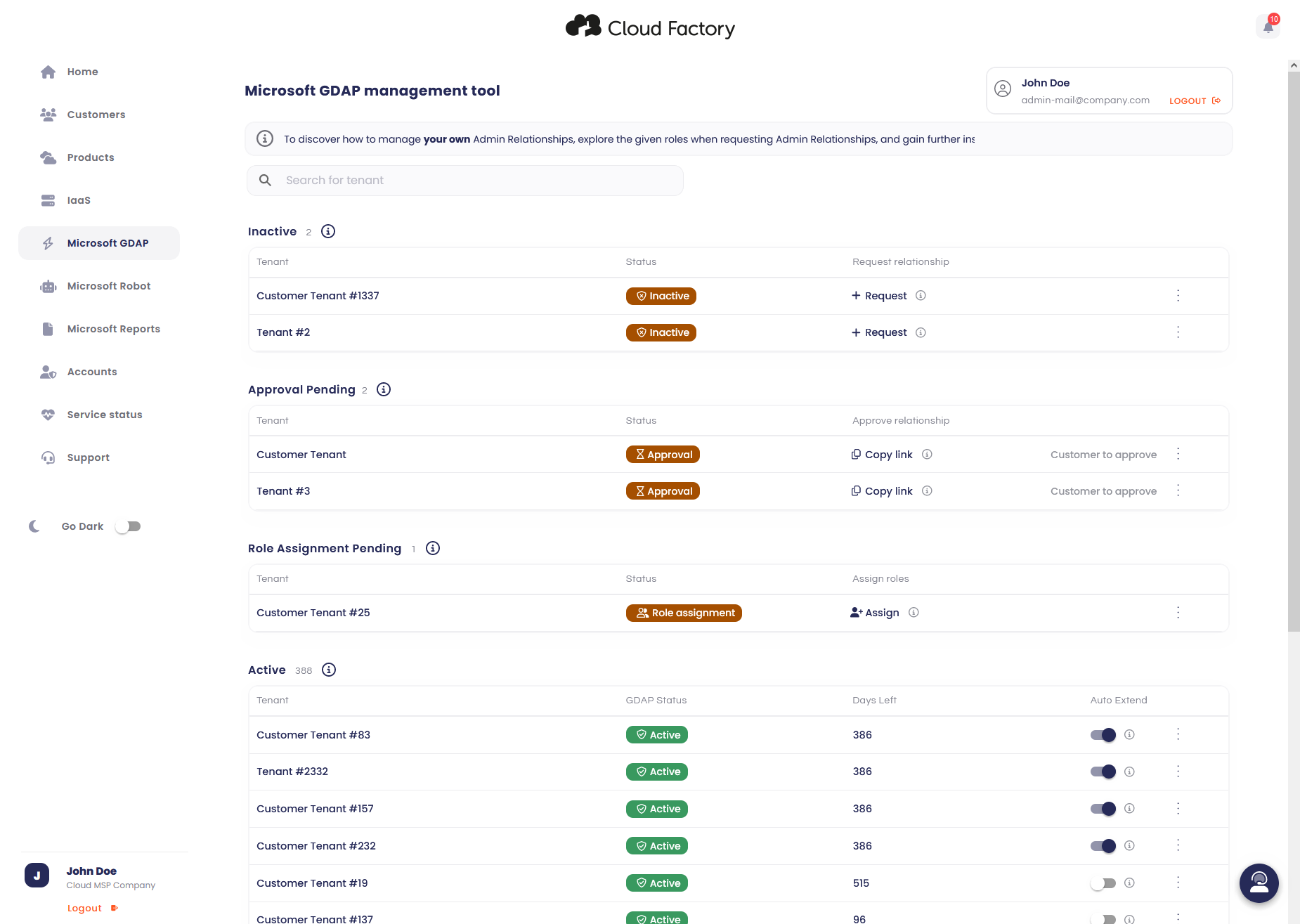This screenshot has width=1300, height=924.
Task: Click scrollbar up arrow
Action: 1294,65
